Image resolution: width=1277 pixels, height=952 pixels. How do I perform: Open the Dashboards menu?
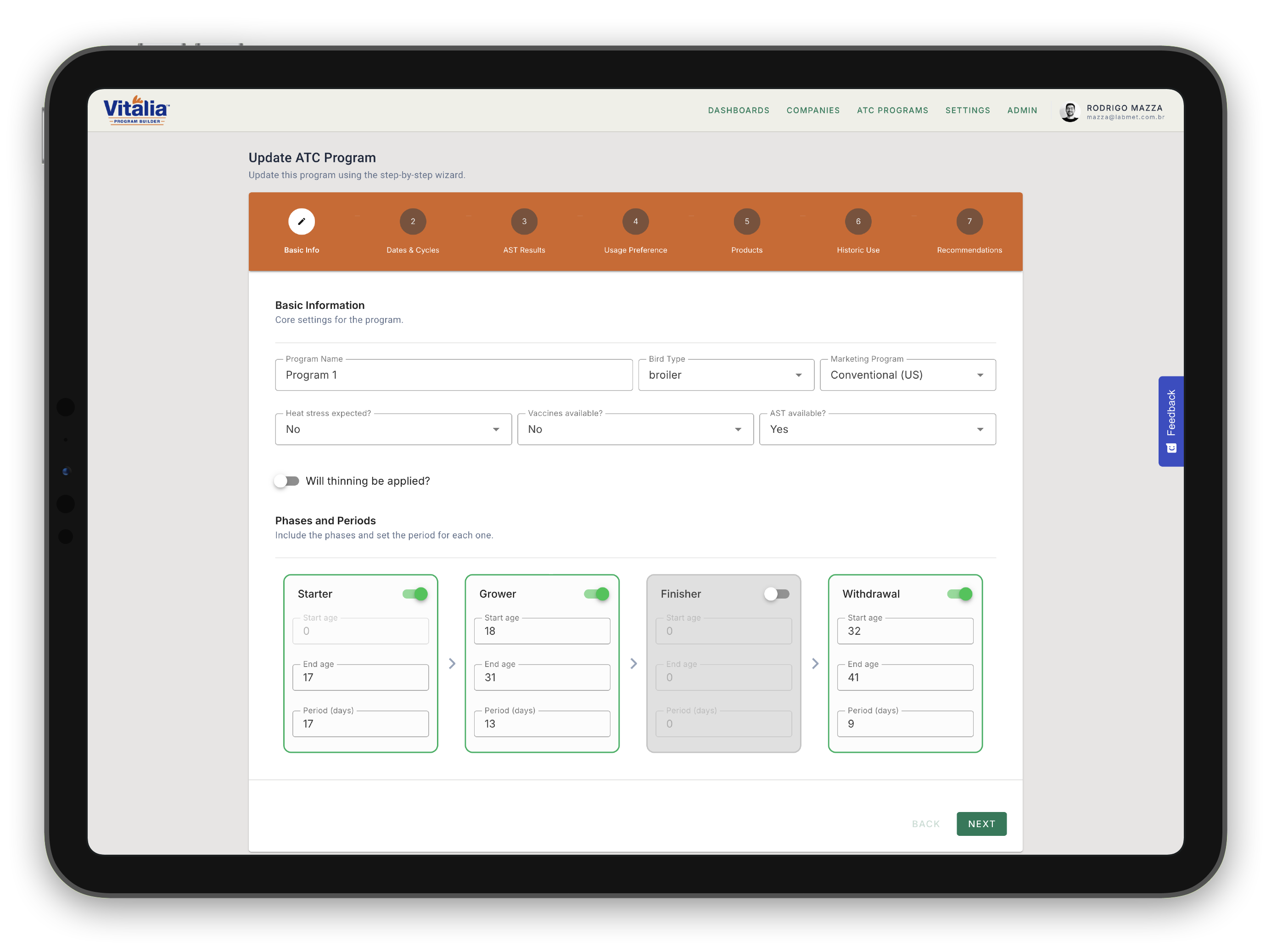[x=739, y=111]
